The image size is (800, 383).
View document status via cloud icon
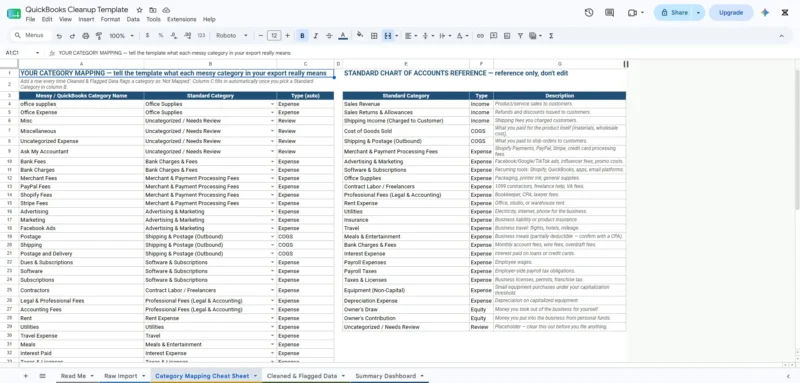(166, 10)
